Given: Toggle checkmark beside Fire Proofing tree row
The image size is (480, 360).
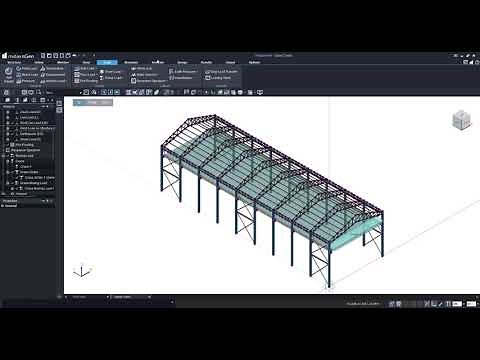Looking at the screenshot, I should (8, 145).
